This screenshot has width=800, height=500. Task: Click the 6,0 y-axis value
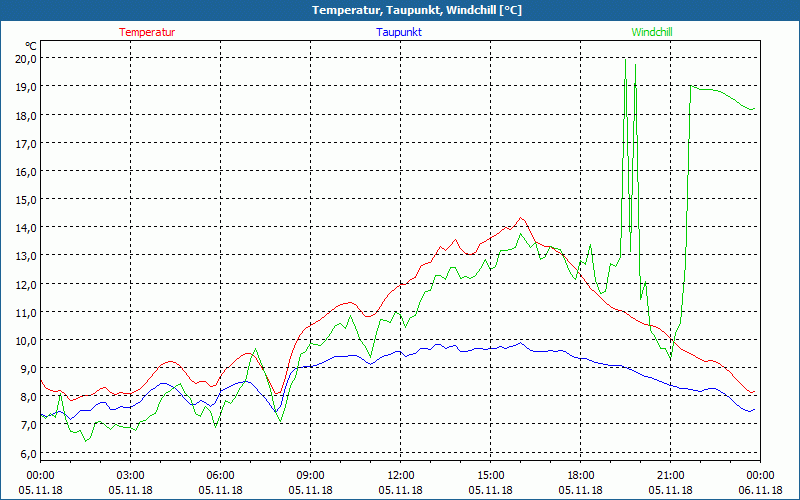coord(29,453)
